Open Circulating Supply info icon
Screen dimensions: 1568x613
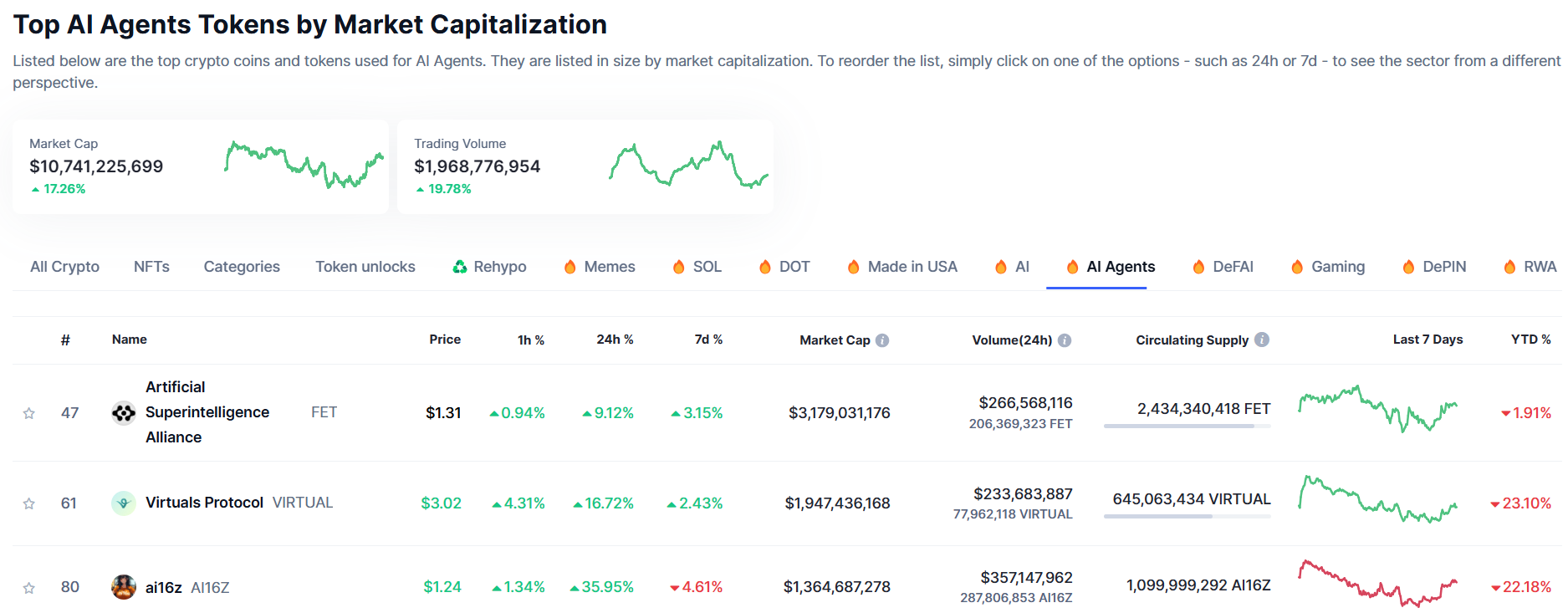pos(1262,340)
